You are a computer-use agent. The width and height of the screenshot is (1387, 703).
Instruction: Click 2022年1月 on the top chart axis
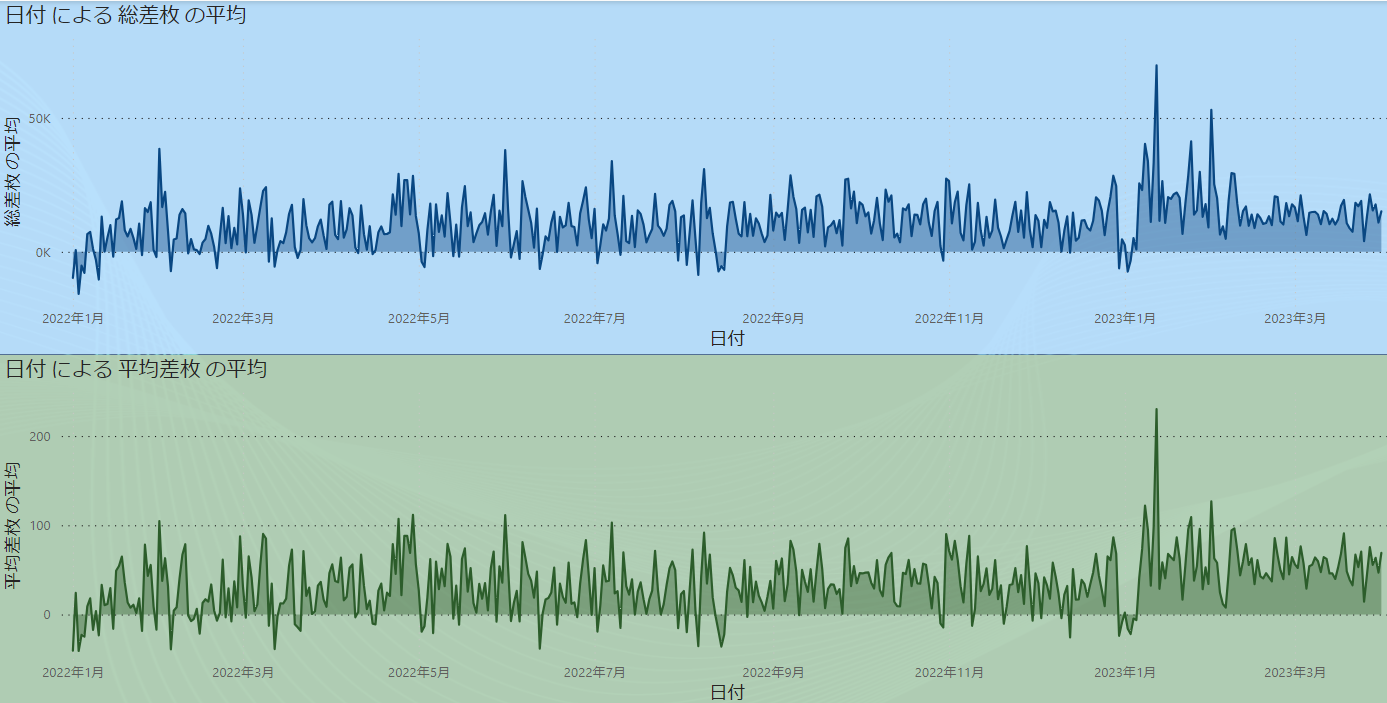73,318
